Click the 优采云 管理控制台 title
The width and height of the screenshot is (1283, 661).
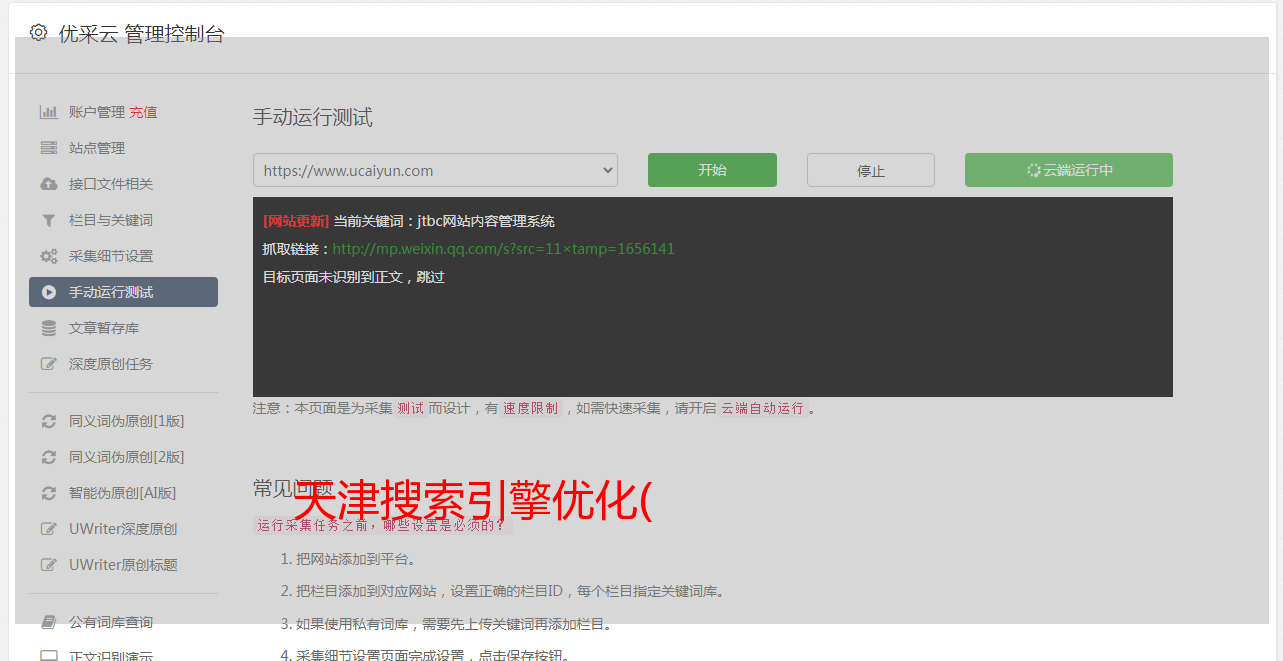pyautogui.click(x=141, y=33)
